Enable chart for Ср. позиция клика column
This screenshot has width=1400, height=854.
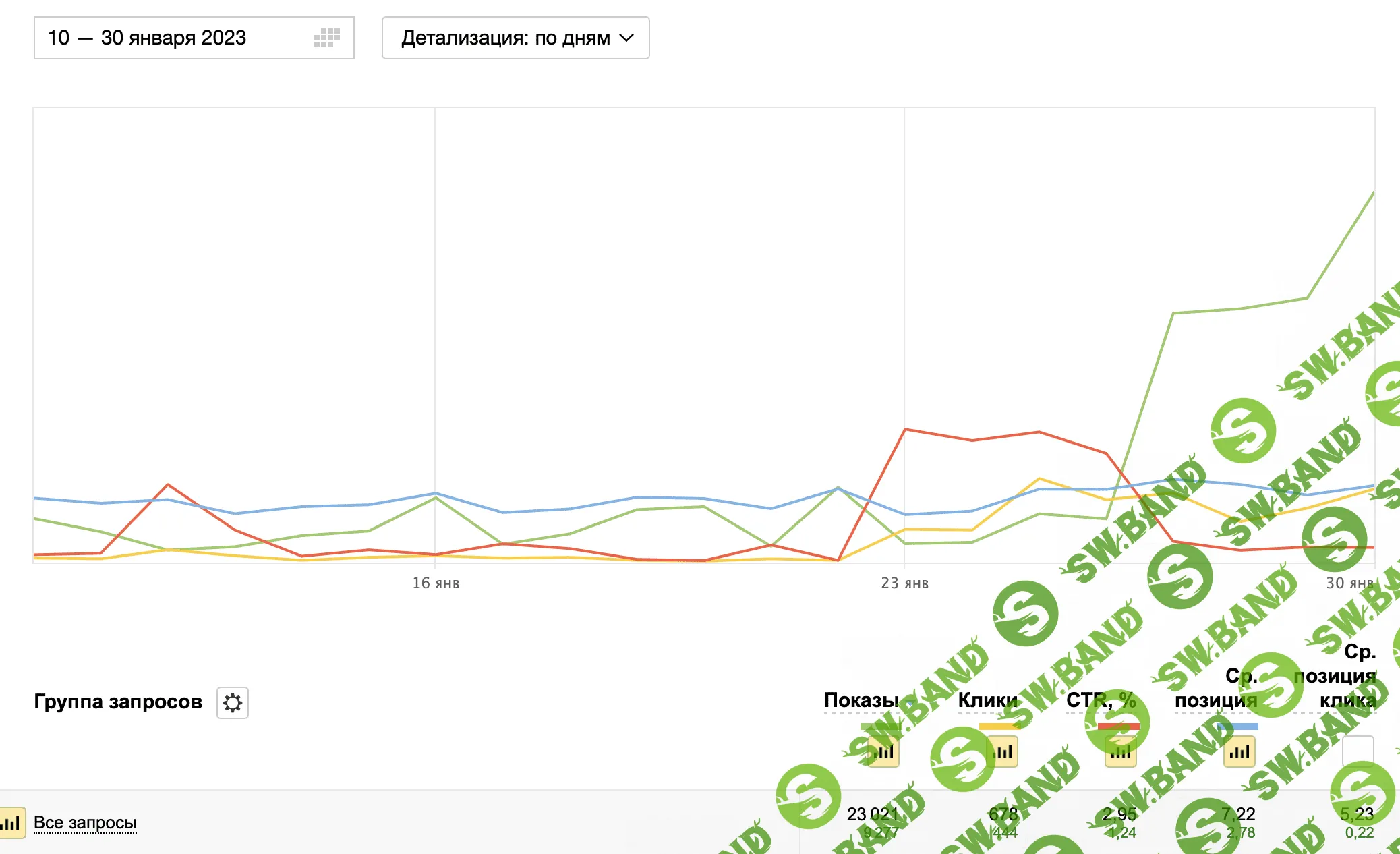point(1358,751)
